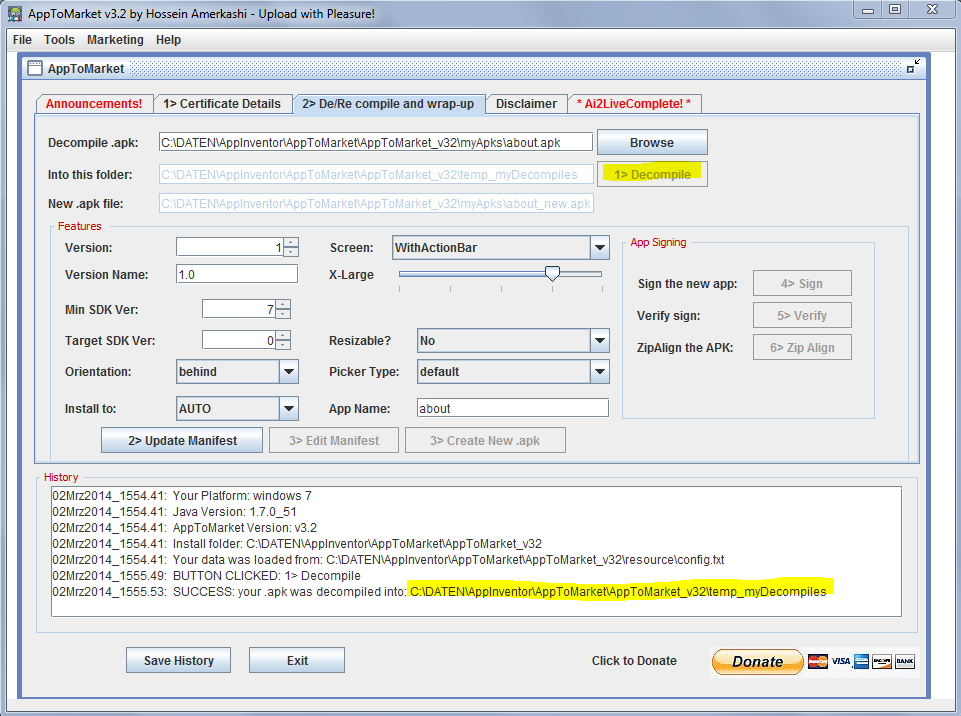Click the X-Large slider handle
This screenshot has width=961, height=716.
click(551, 274)
